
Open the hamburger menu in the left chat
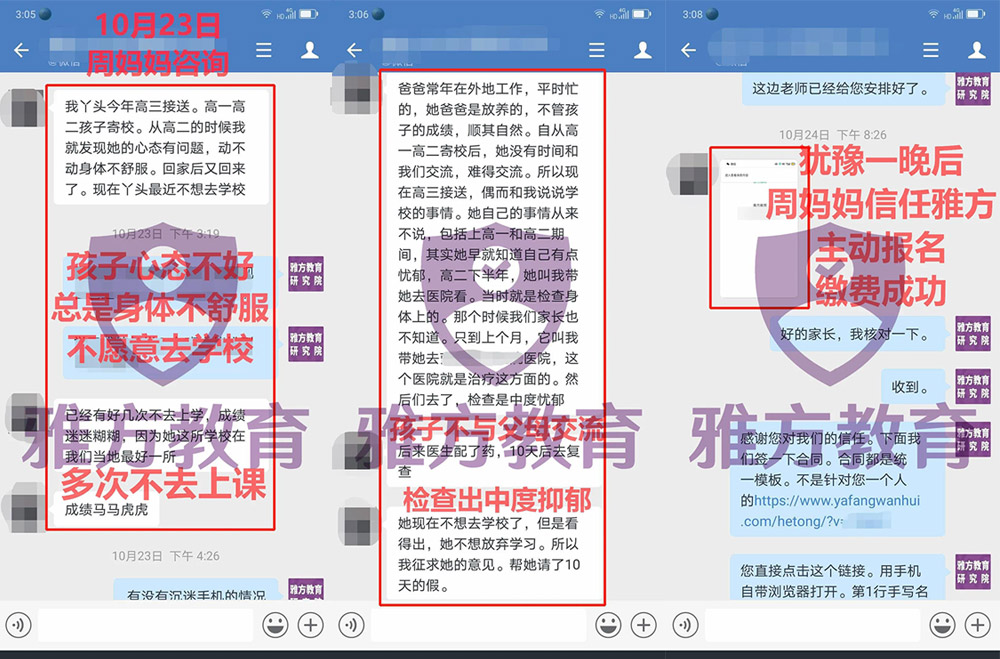tap(264, 50)
